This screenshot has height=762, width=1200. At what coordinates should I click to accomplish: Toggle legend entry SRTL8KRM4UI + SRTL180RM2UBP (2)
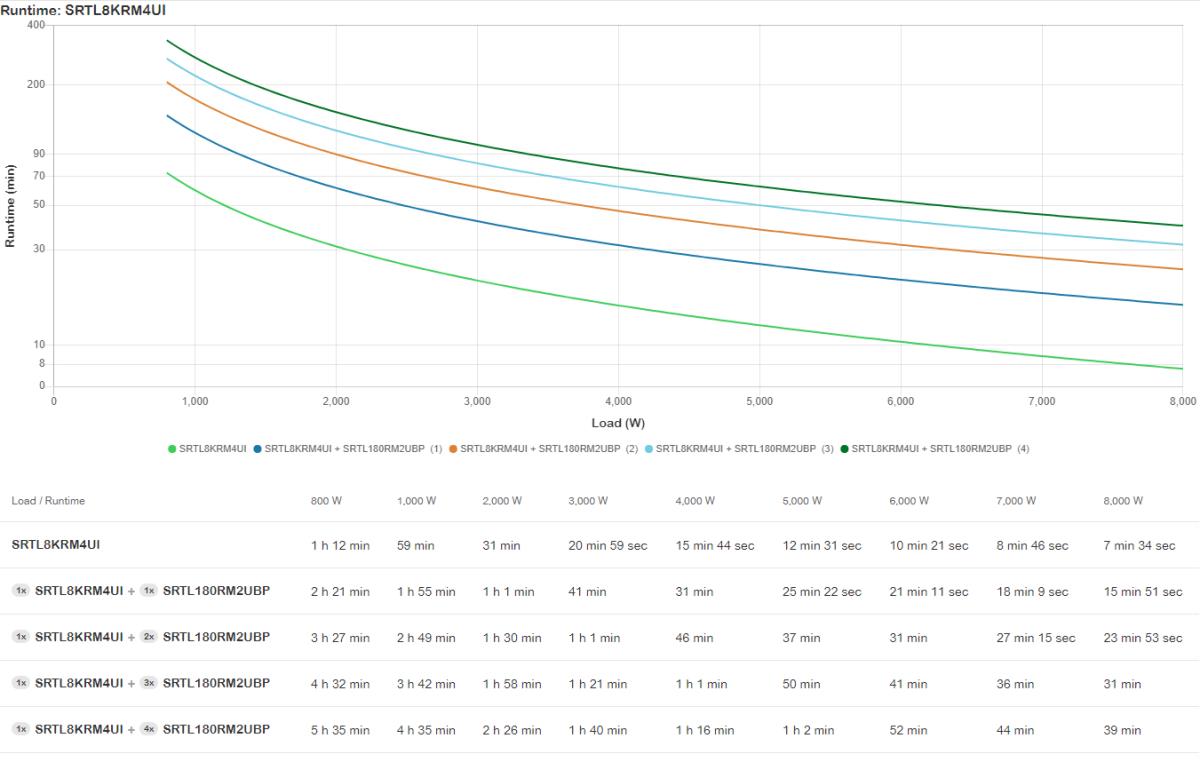(543, 449)
